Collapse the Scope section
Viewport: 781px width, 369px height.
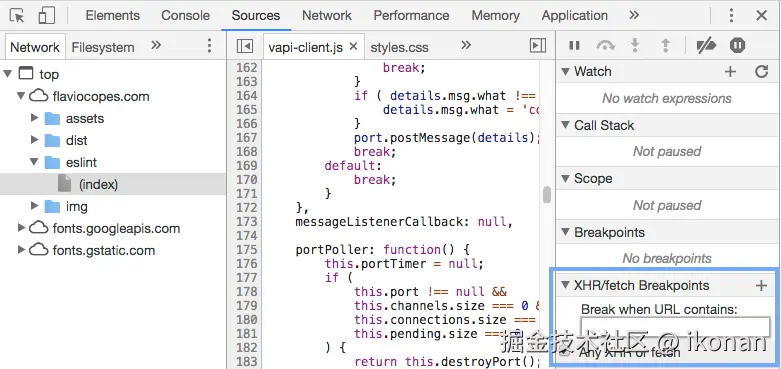coord(565,178)
